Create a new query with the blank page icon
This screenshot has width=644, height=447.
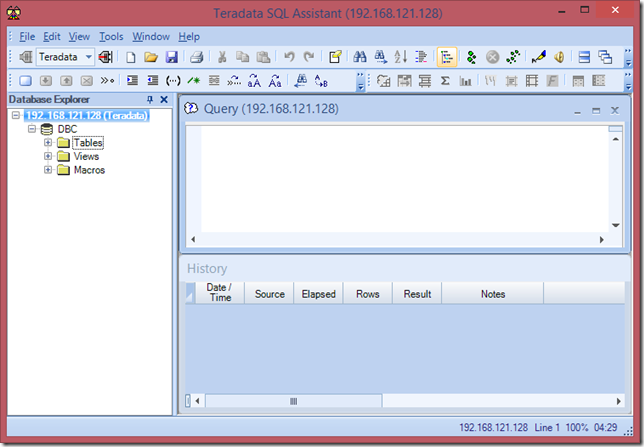(131, 57)
